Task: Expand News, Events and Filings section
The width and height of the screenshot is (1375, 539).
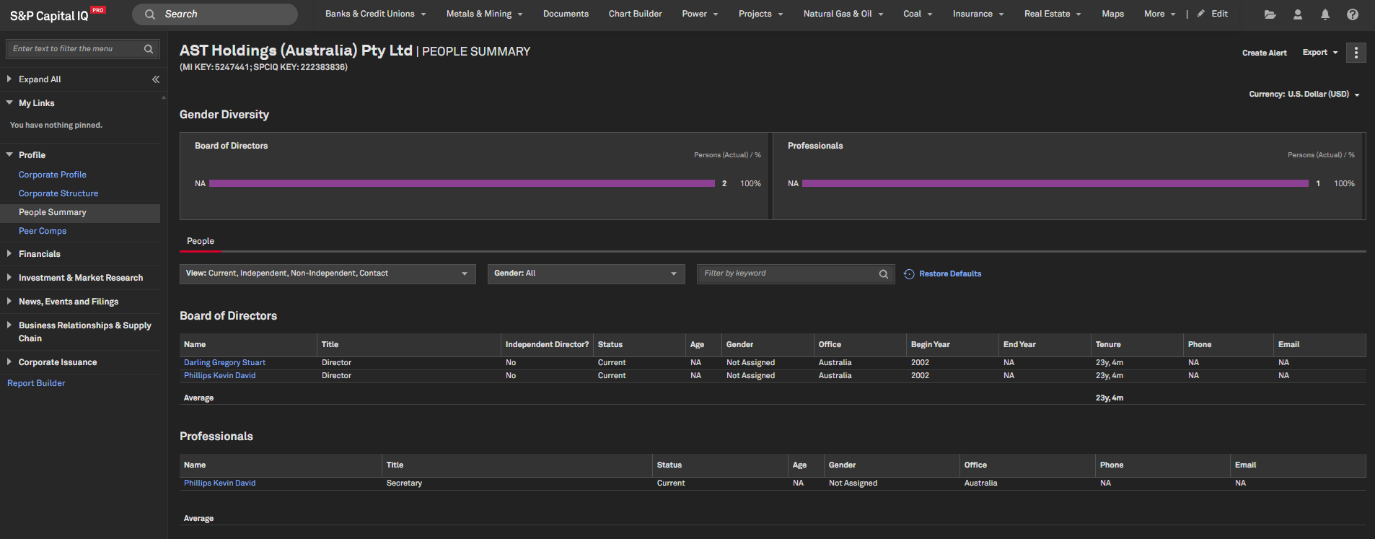Action: (x=9, y=302)
